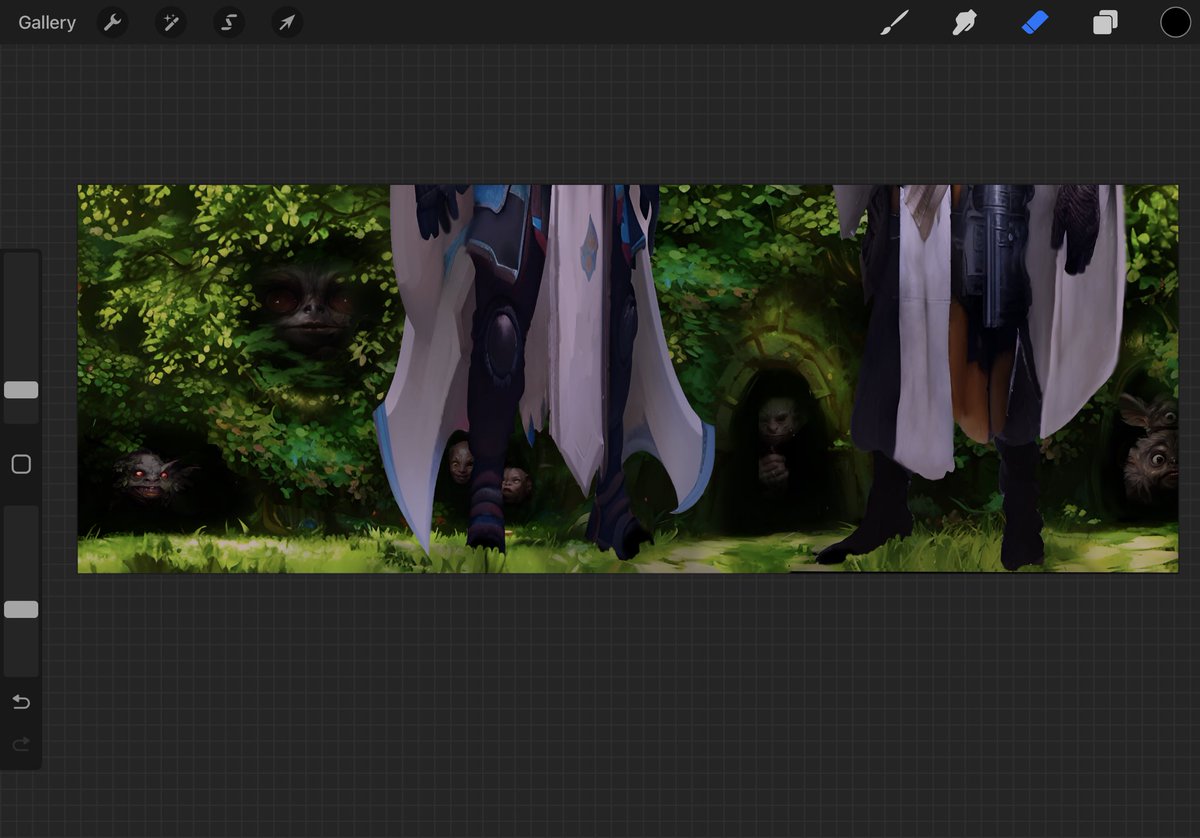Click the brush opacity slider handle
Image resolution: width=1200 pixels, height=838 pixels.
click(21, 609)
